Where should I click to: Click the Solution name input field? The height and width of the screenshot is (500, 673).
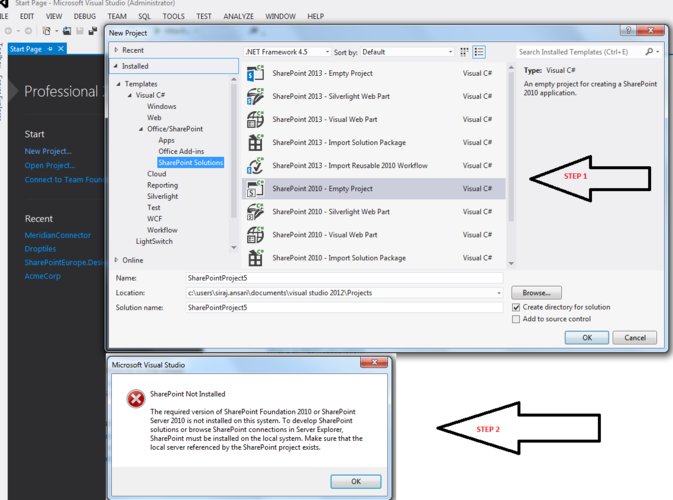coord(344,308)
